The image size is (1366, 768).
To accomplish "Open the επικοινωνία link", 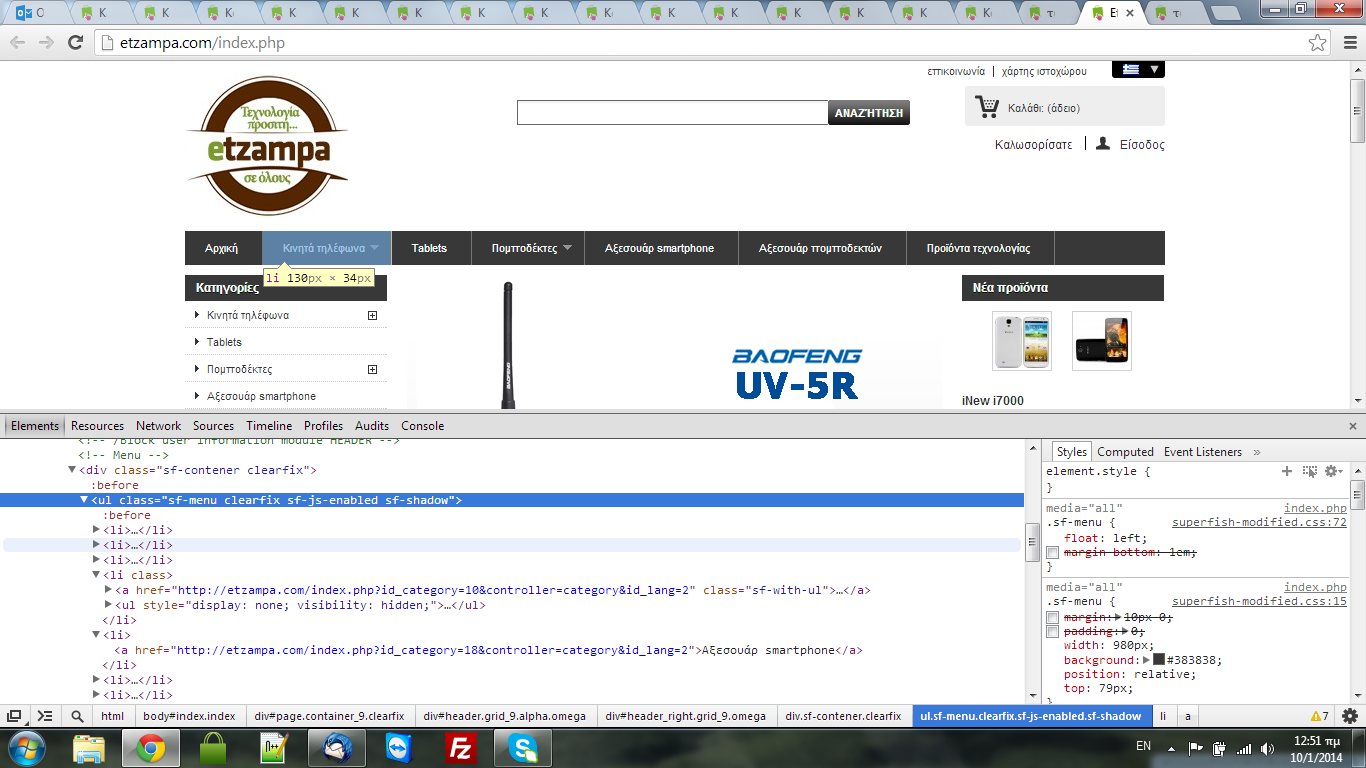I will (x=956, y=71).
